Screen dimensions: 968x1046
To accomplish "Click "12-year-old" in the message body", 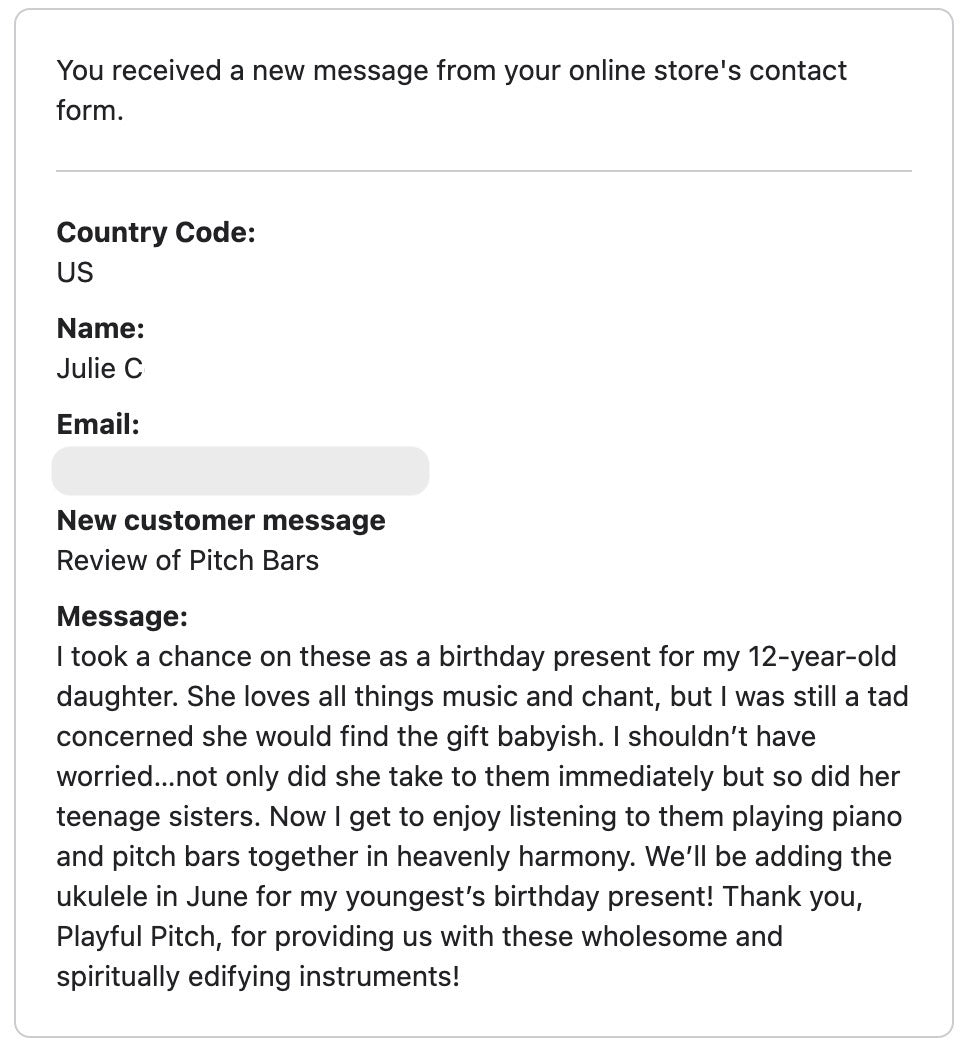I will click(x=823, y=657).
